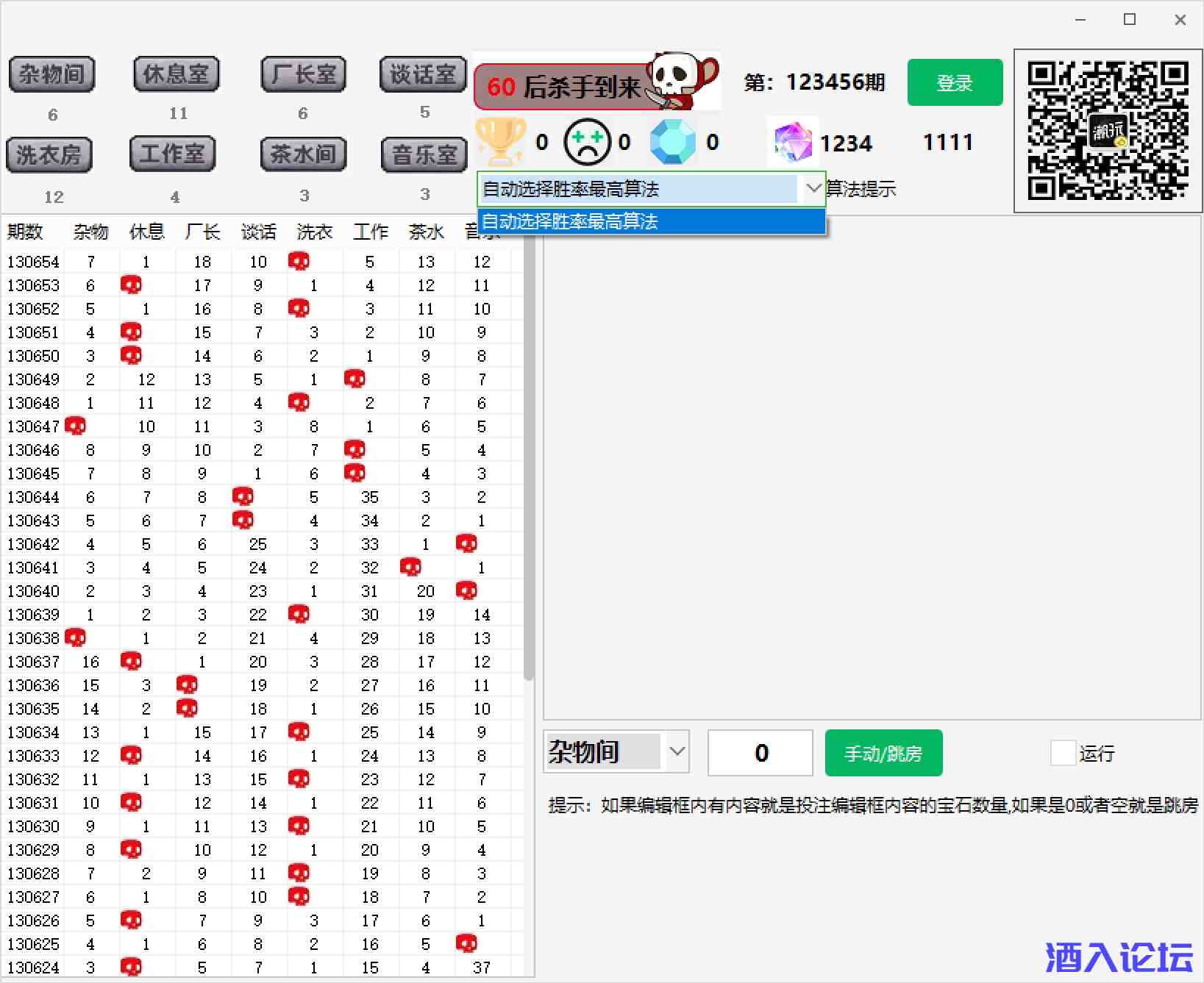The width and height of the screenshot is (1204, 983).
Task: Select the 茶水间 room button
Action: pos(303,154)
